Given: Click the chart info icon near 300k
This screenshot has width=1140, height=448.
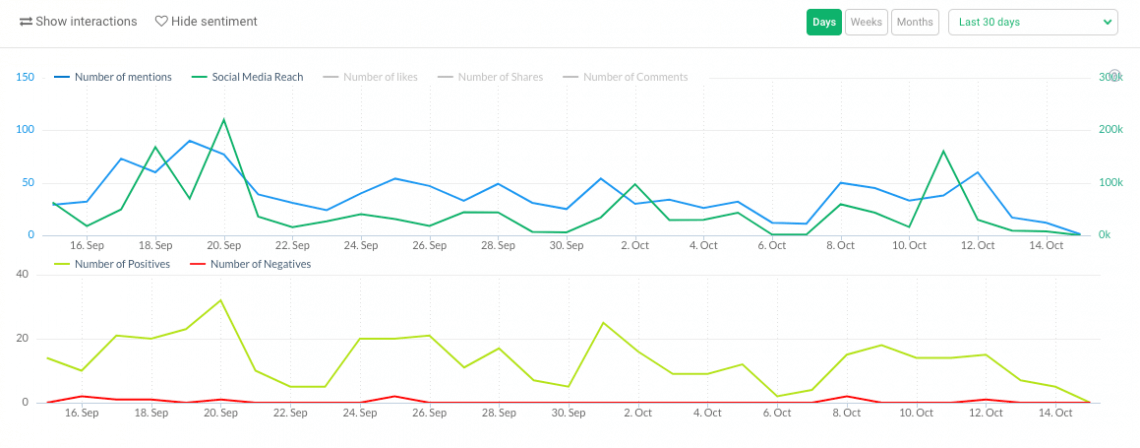Looking at the screenshot, I should (x=1115, y=76).
